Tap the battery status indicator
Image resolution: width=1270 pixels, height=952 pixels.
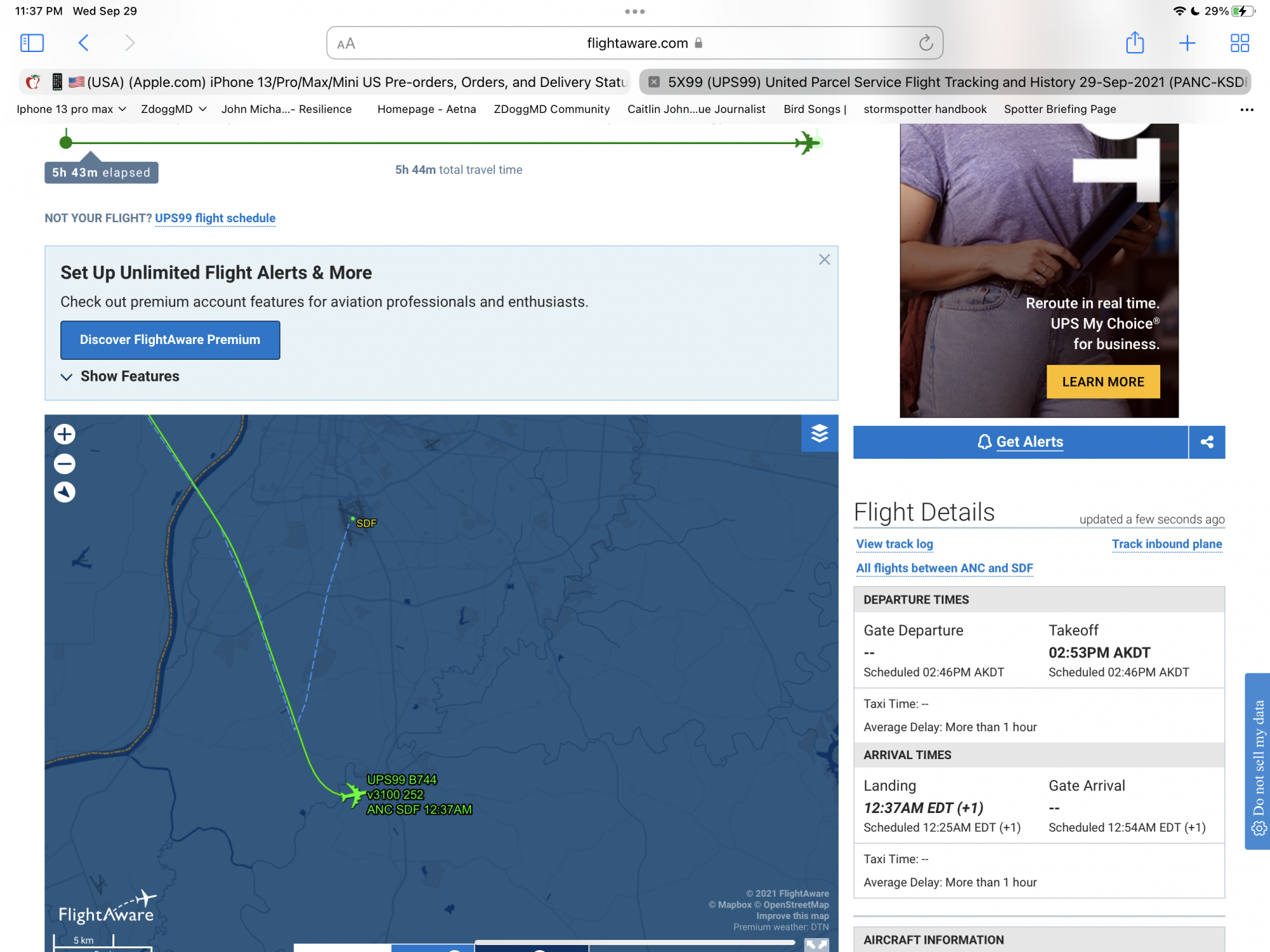click(1242, 11)
